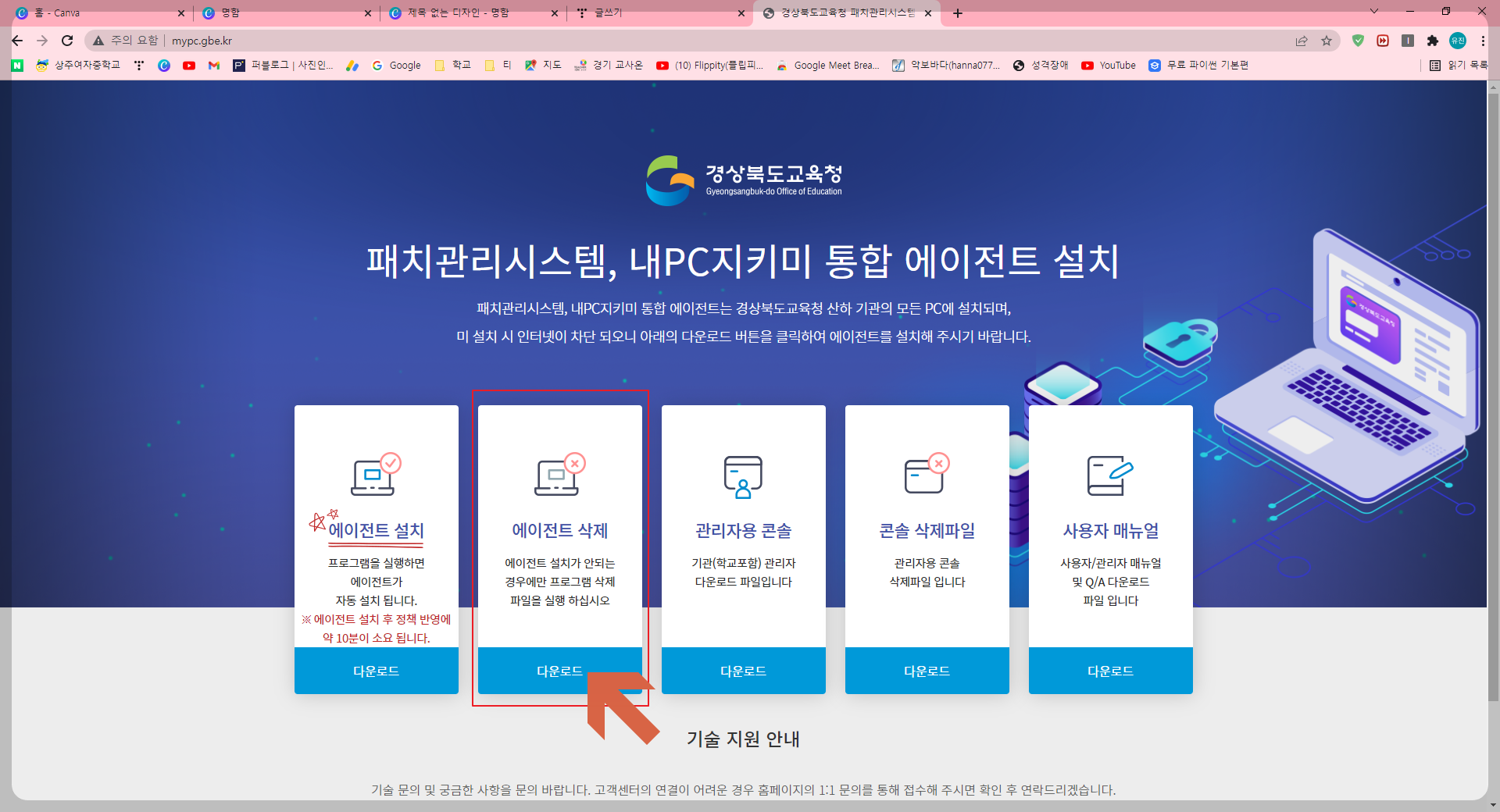The height and width of the screenshot is (812, 1500).
Task: Focus the address bar showing mypc.gbe.kr
Action: 687,41
